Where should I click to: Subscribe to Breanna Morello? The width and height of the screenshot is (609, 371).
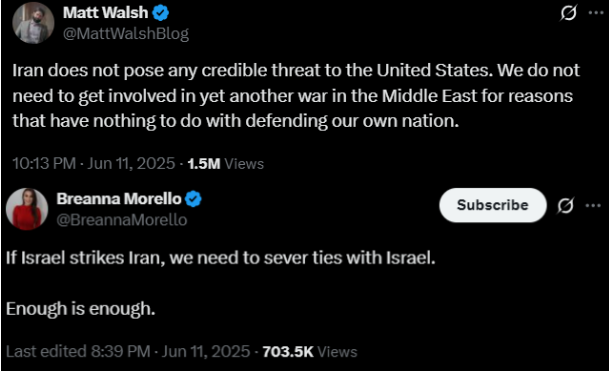tap(493, 205)
